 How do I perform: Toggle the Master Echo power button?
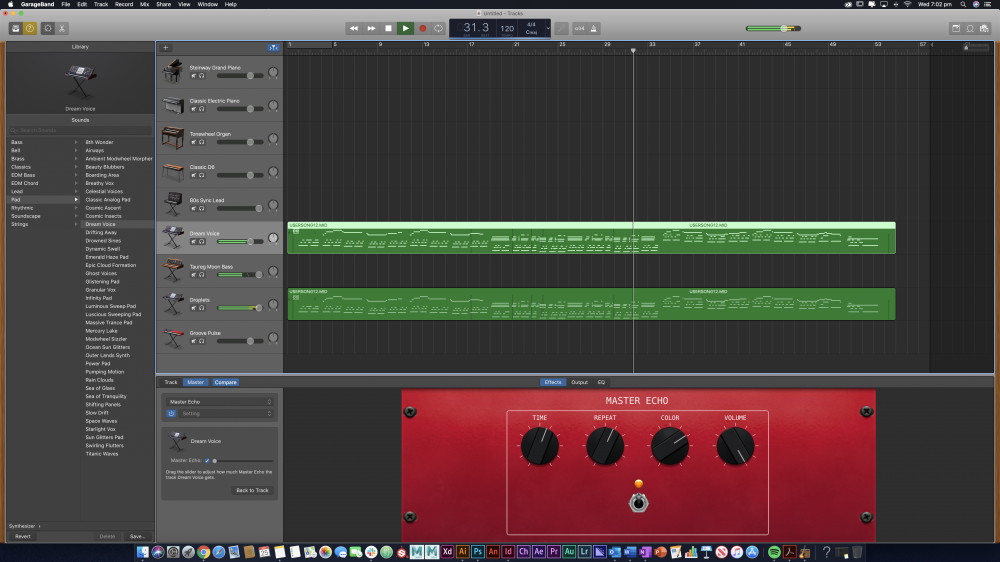click(172, 413)
